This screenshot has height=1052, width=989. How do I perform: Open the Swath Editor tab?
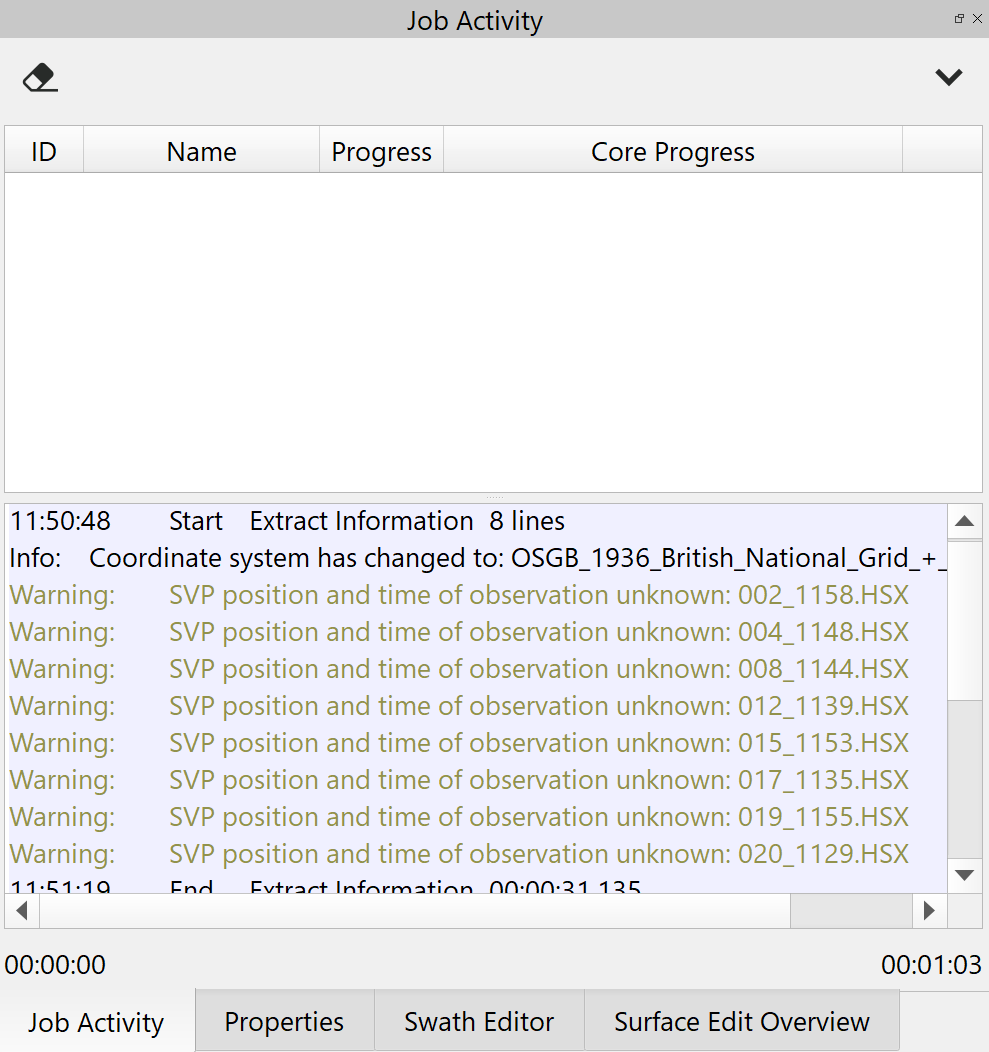click(478, 1021)
